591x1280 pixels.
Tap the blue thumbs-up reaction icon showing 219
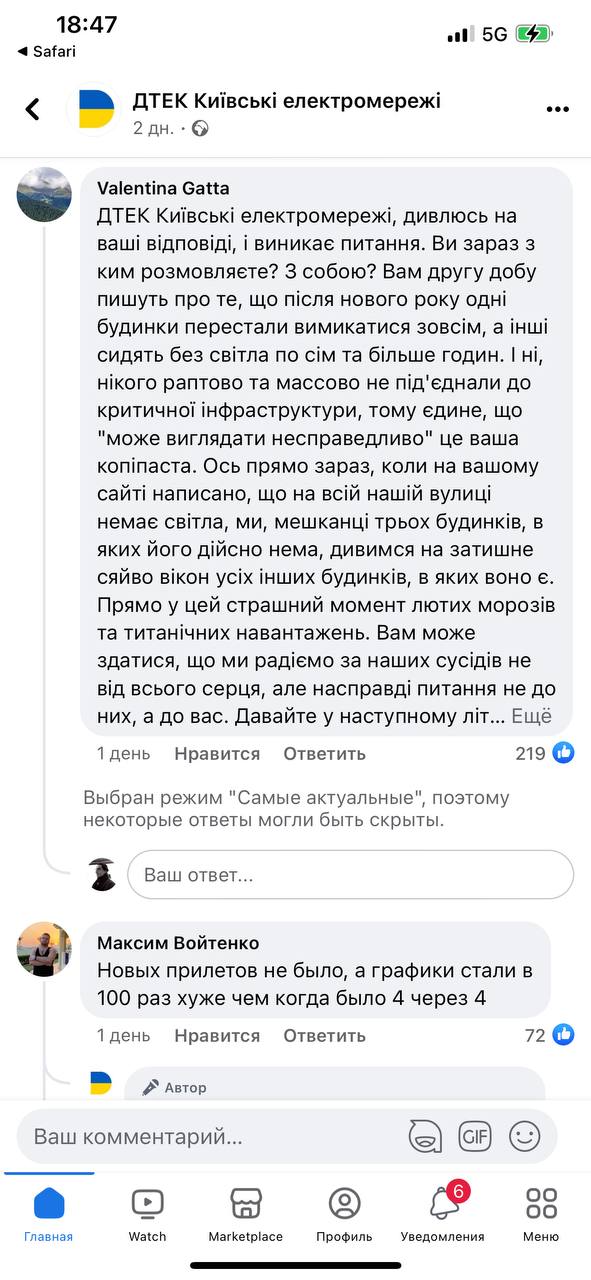coord(562,753)
